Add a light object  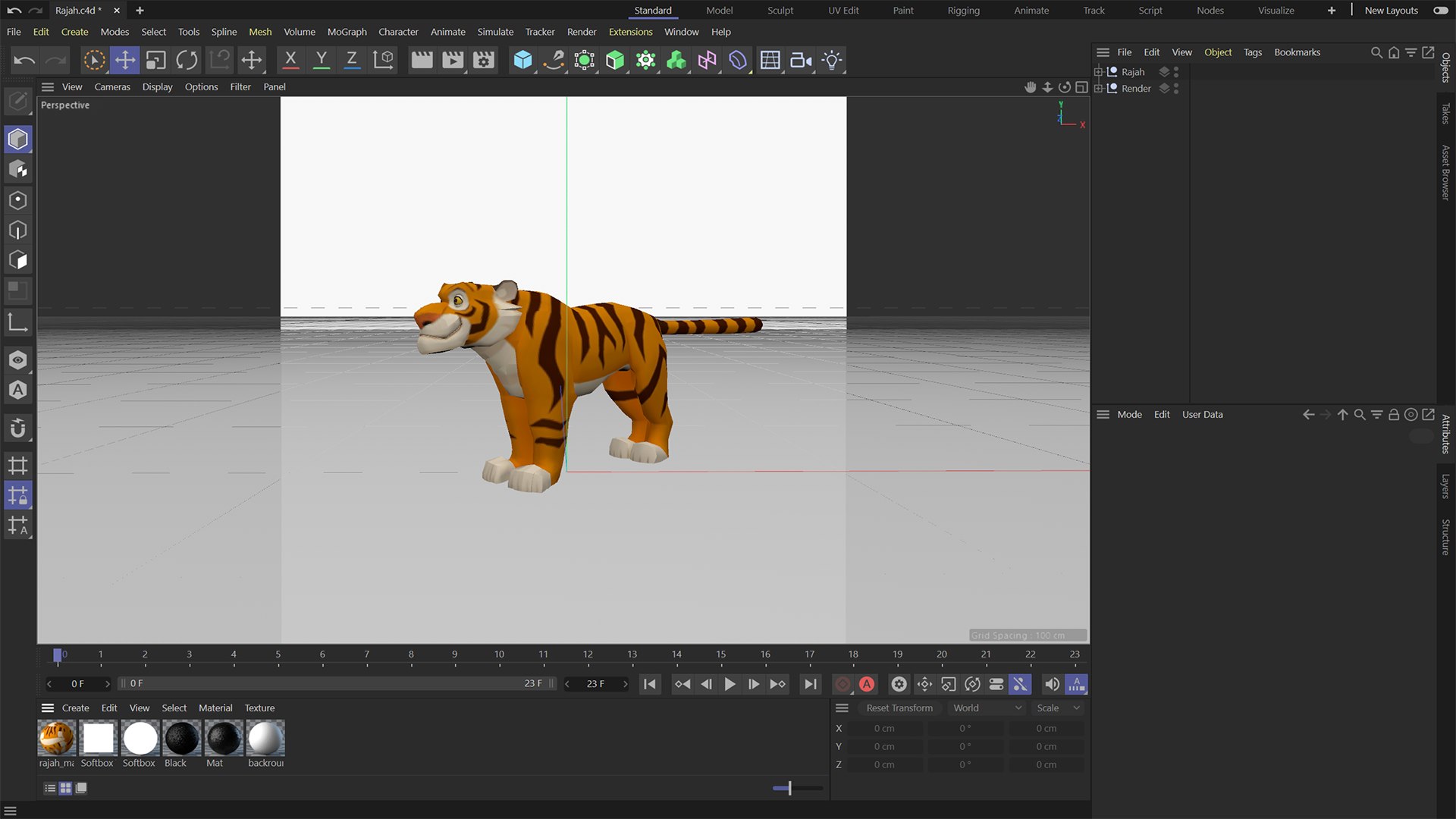click(x=832, y=60)
